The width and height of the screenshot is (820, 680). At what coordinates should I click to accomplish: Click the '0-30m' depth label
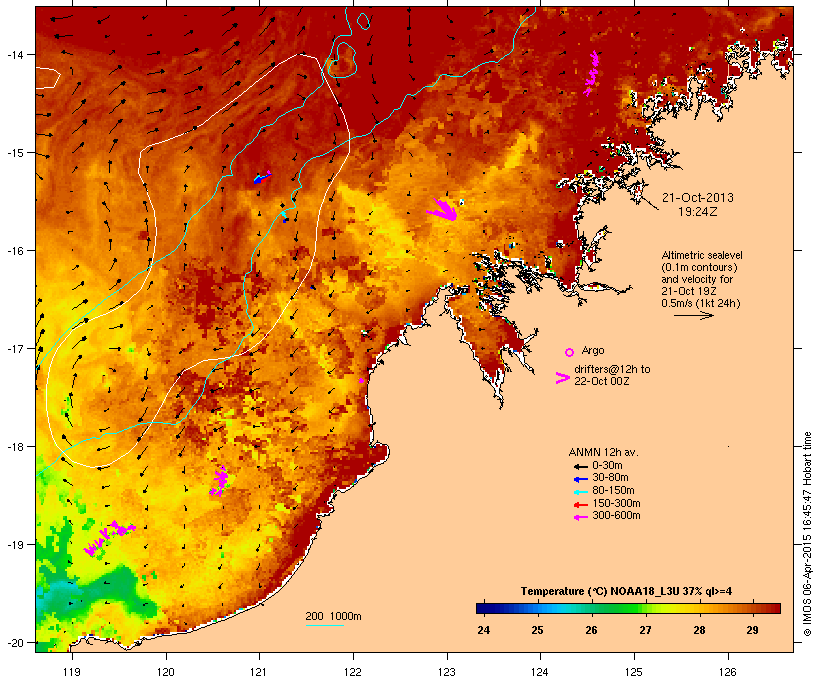tap(607, 466)
